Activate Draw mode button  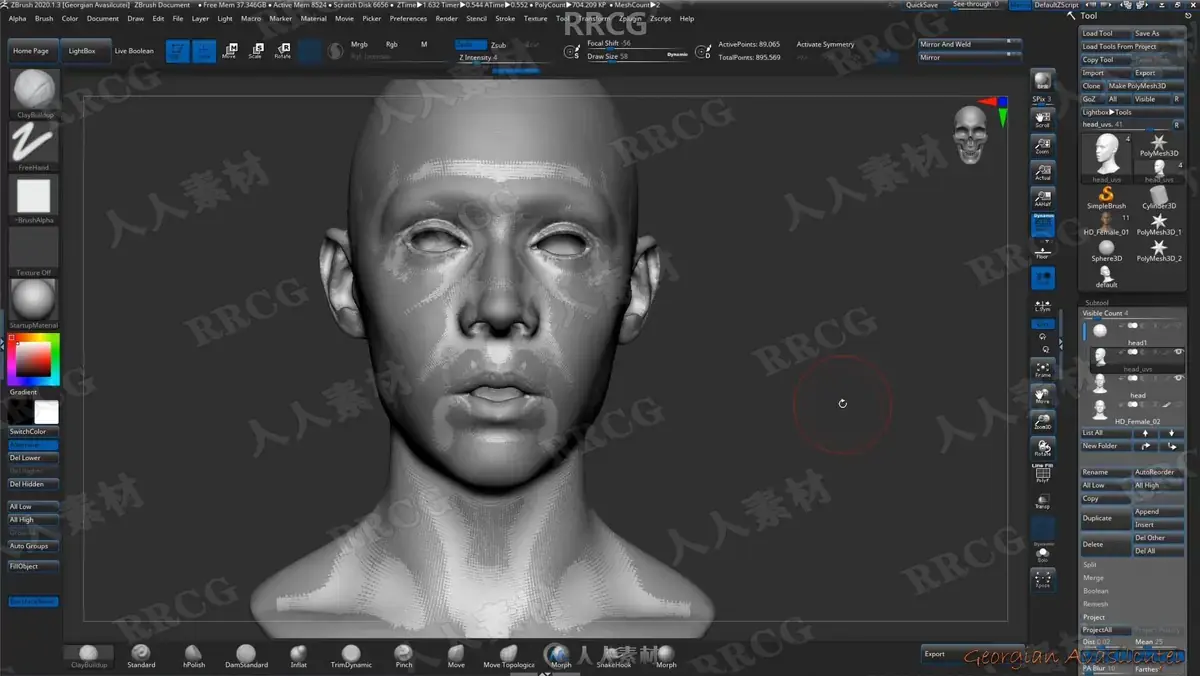(x=203, y=51)
